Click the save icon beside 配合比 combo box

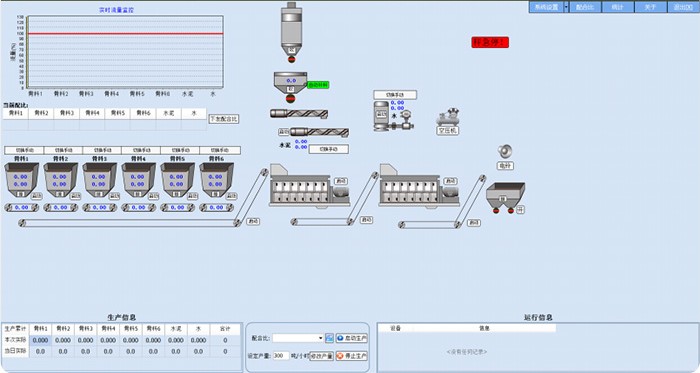tap(329, 338)
